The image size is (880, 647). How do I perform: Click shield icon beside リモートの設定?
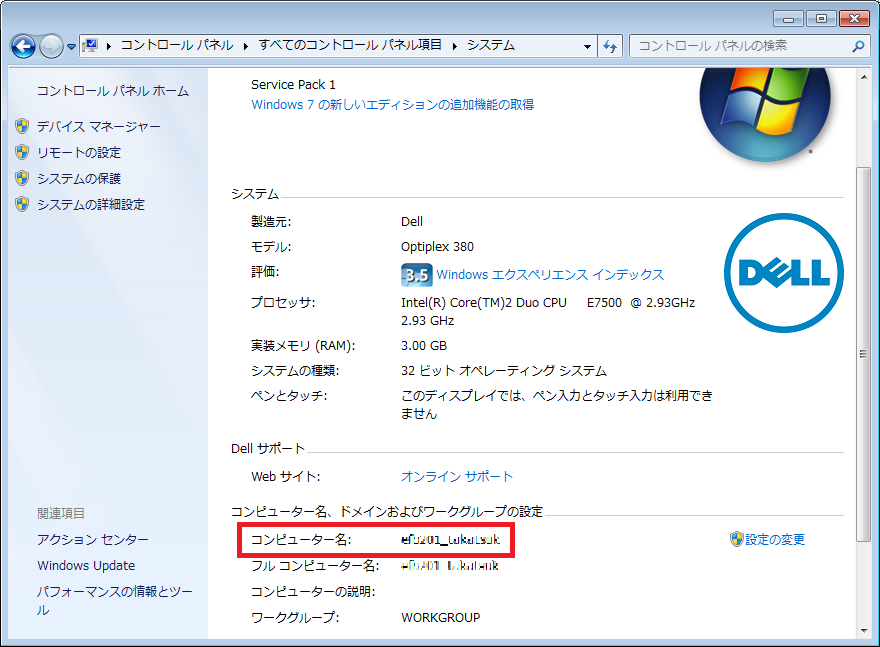tap(22, 152)
